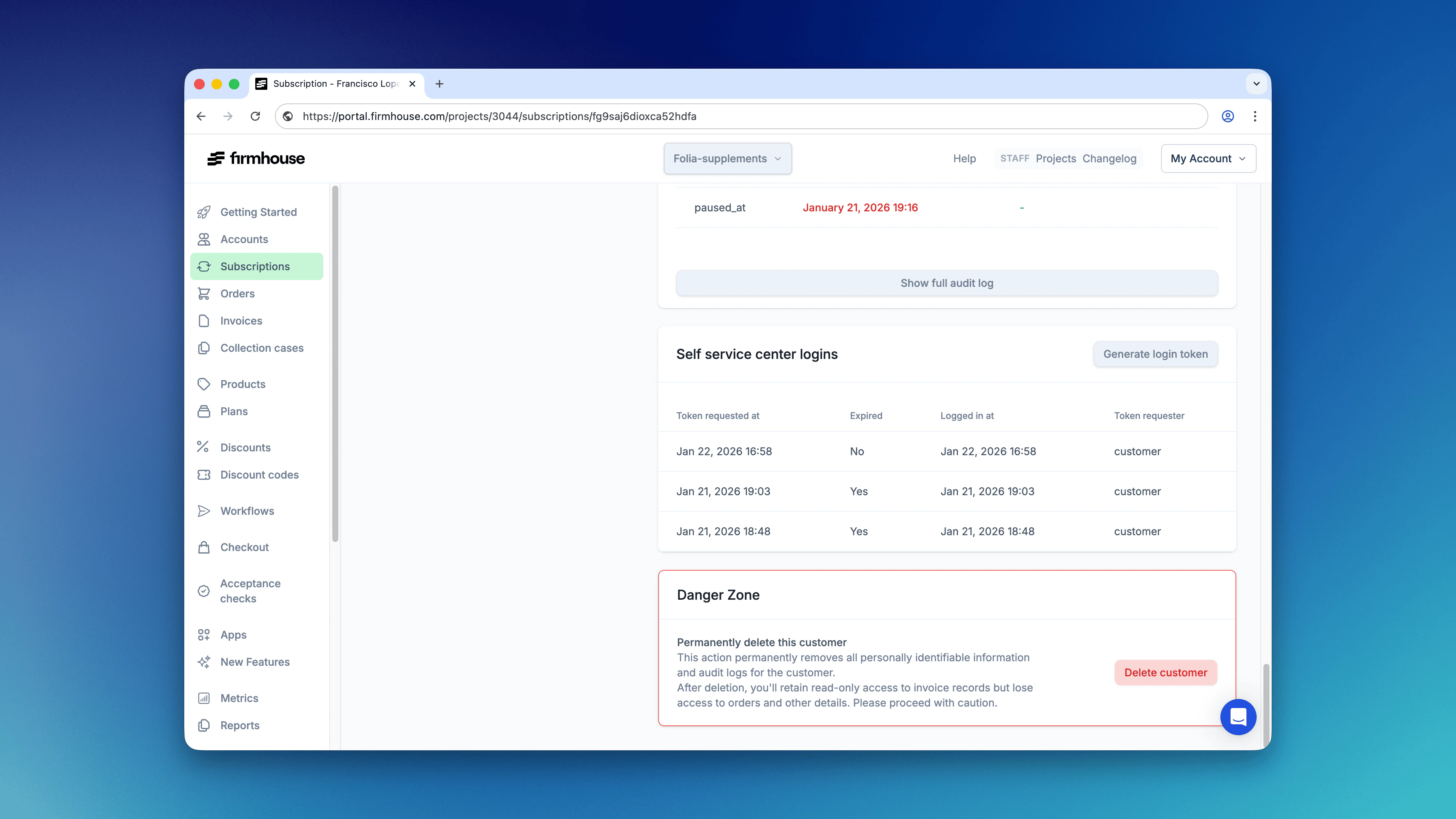Click Show full audit log
Screen dimensions: 1456x819
(947, 283)
